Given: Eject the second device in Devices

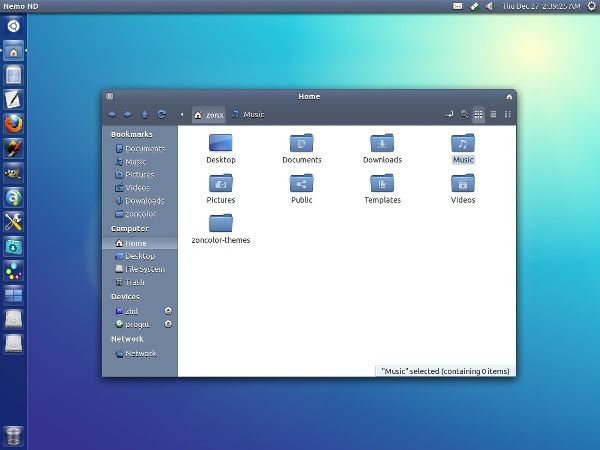Looking at the screenshot, I should tap(168, 324).
